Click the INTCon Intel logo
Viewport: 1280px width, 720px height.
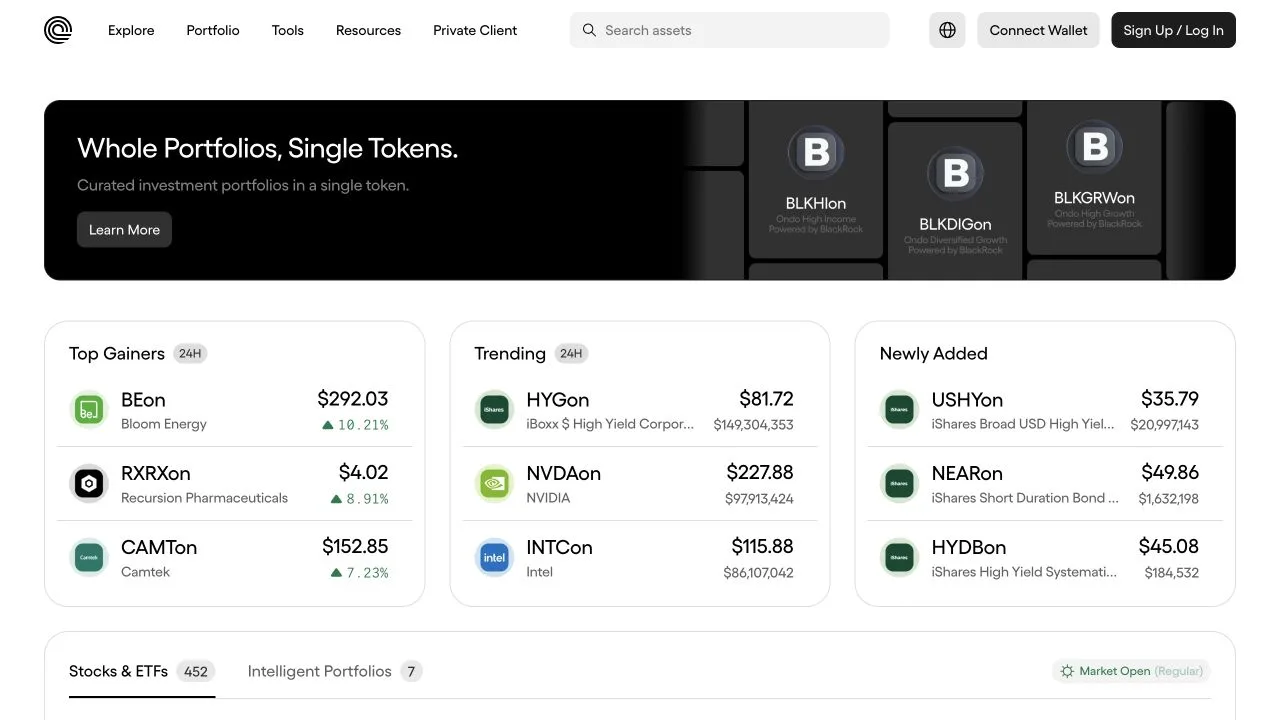tap(494, 558)
